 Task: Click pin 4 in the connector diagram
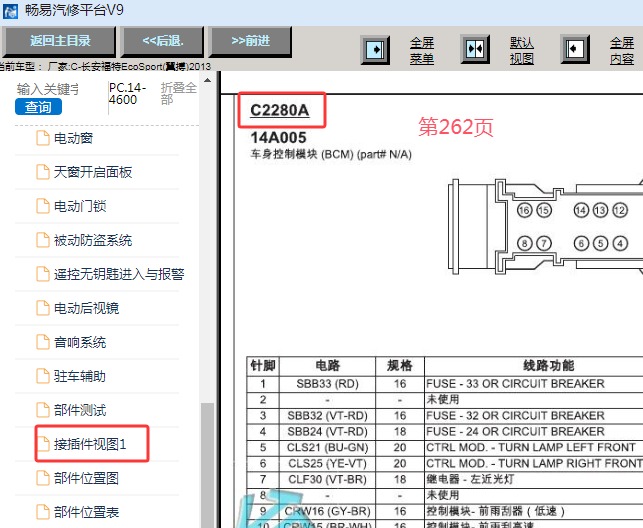click(620, 244)
